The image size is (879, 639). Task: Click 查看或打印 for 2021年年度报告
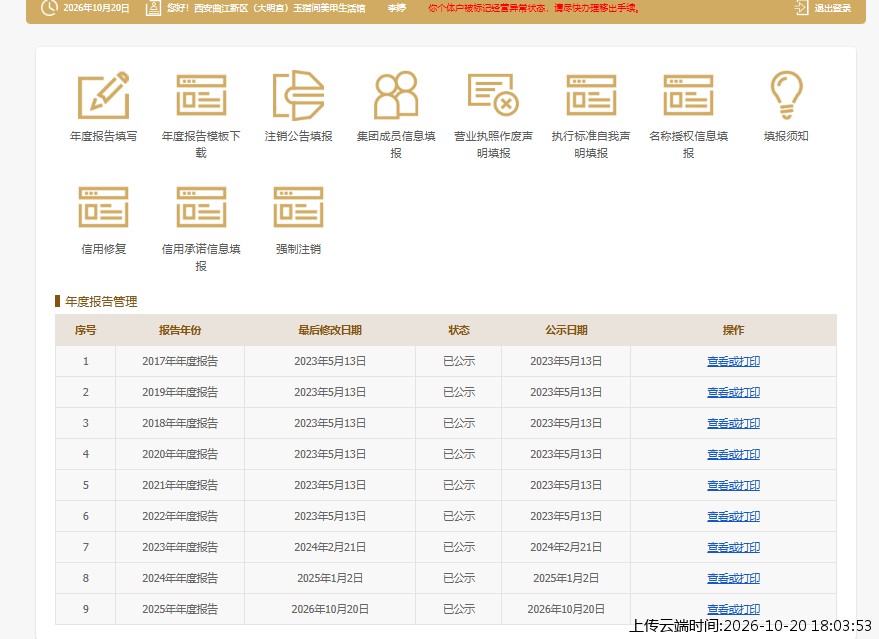click(733, 485)
